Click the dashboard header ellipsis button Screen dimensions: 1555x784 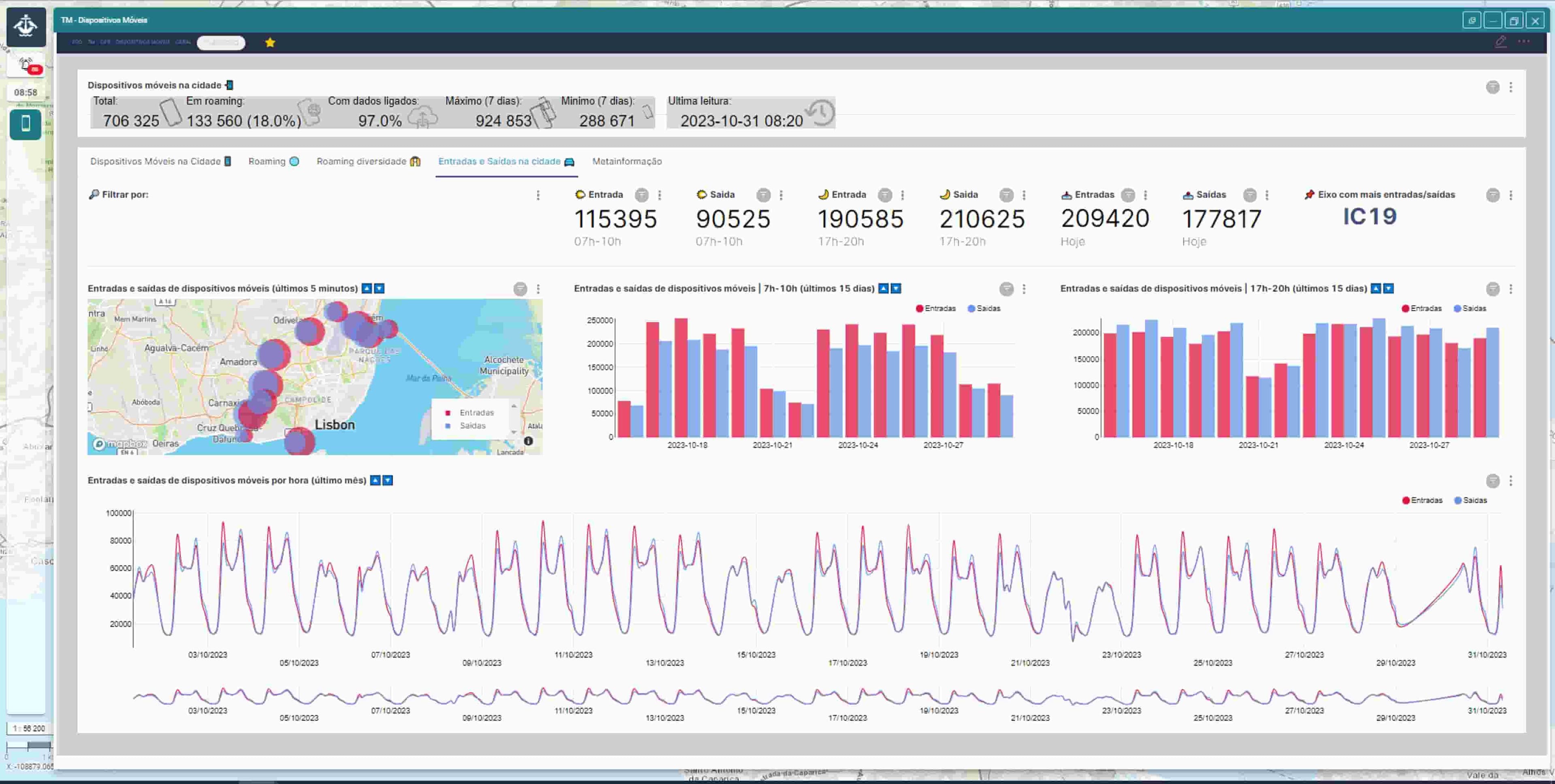click(x=1523, y=42)
